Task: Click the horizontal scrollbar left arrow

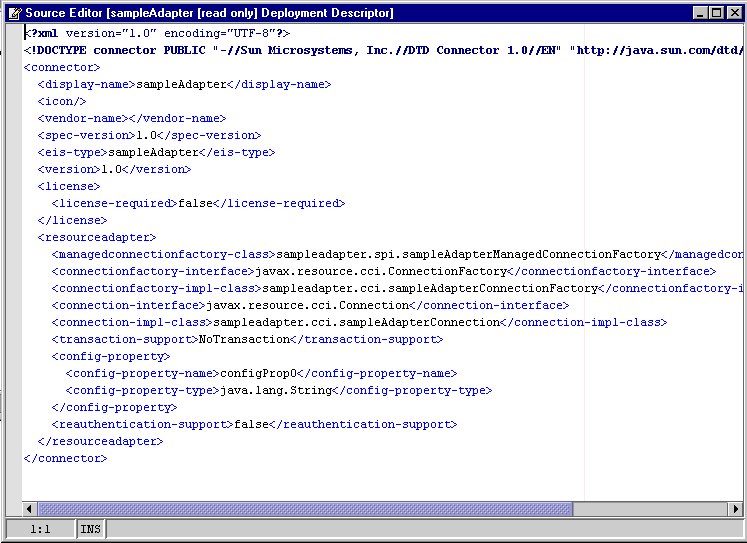Action: click(x=30, y=509)
